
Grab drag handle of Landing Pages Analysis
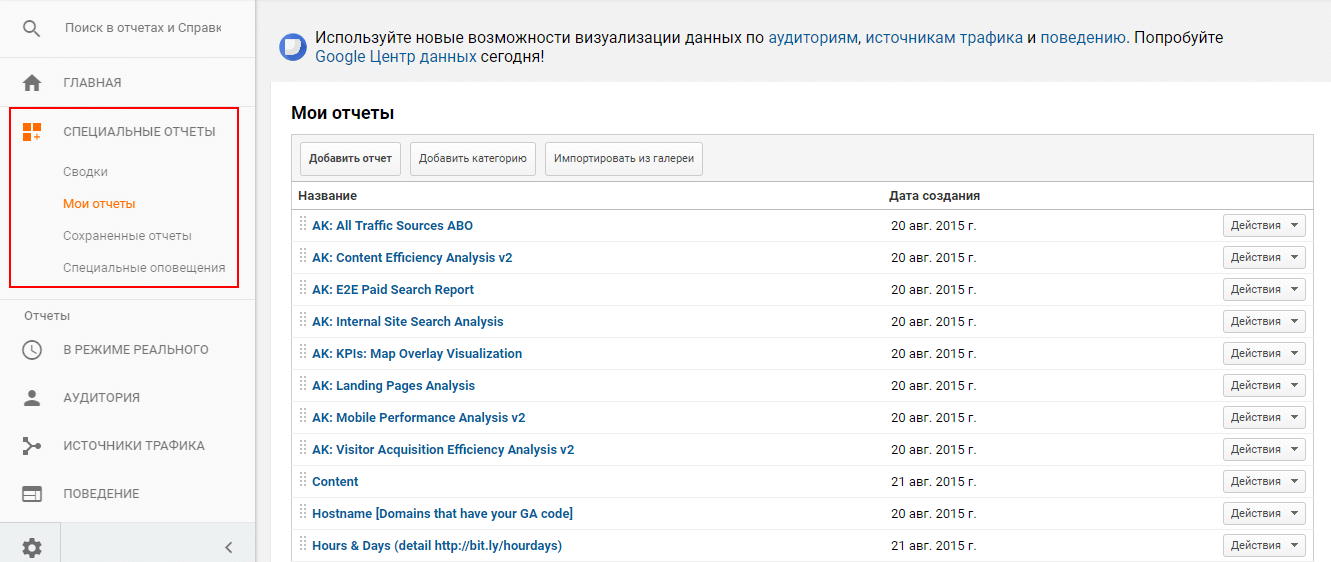303,385
